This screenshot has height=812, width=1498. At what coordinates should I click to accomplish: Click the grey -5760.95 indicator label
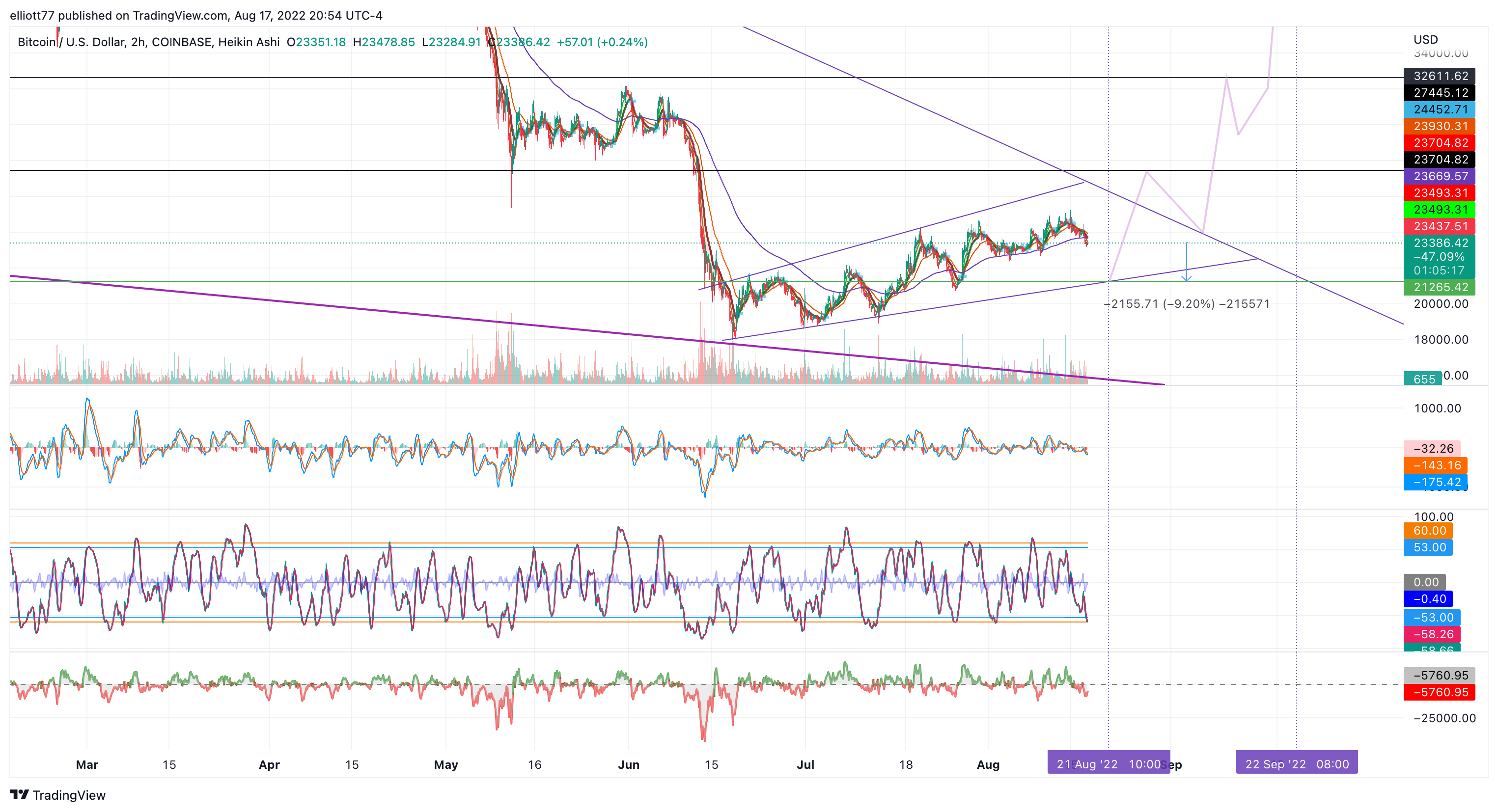[x=1439, y=676]
